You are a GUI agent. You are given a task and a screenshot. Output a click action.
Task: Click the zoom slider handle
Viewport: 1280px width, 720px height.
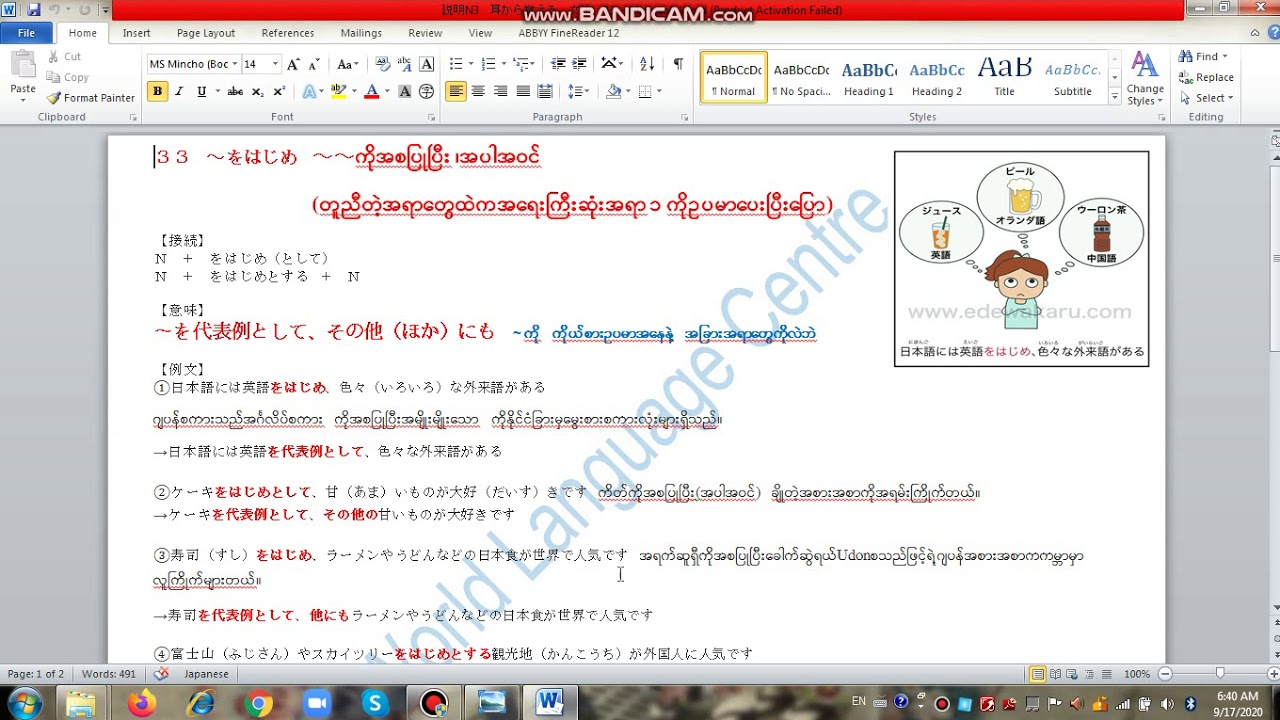pos(1220,674)
